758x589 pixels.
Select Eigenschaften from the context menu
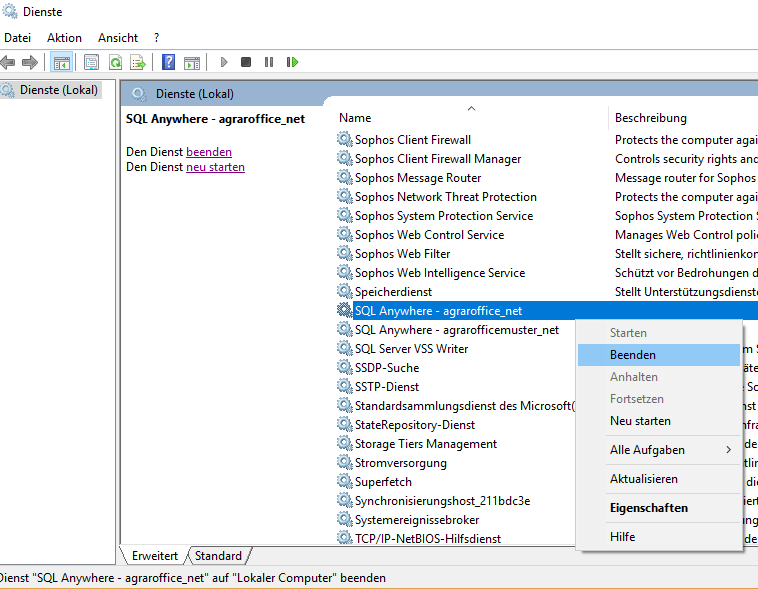pyautogui.click(x=649, y=508)
